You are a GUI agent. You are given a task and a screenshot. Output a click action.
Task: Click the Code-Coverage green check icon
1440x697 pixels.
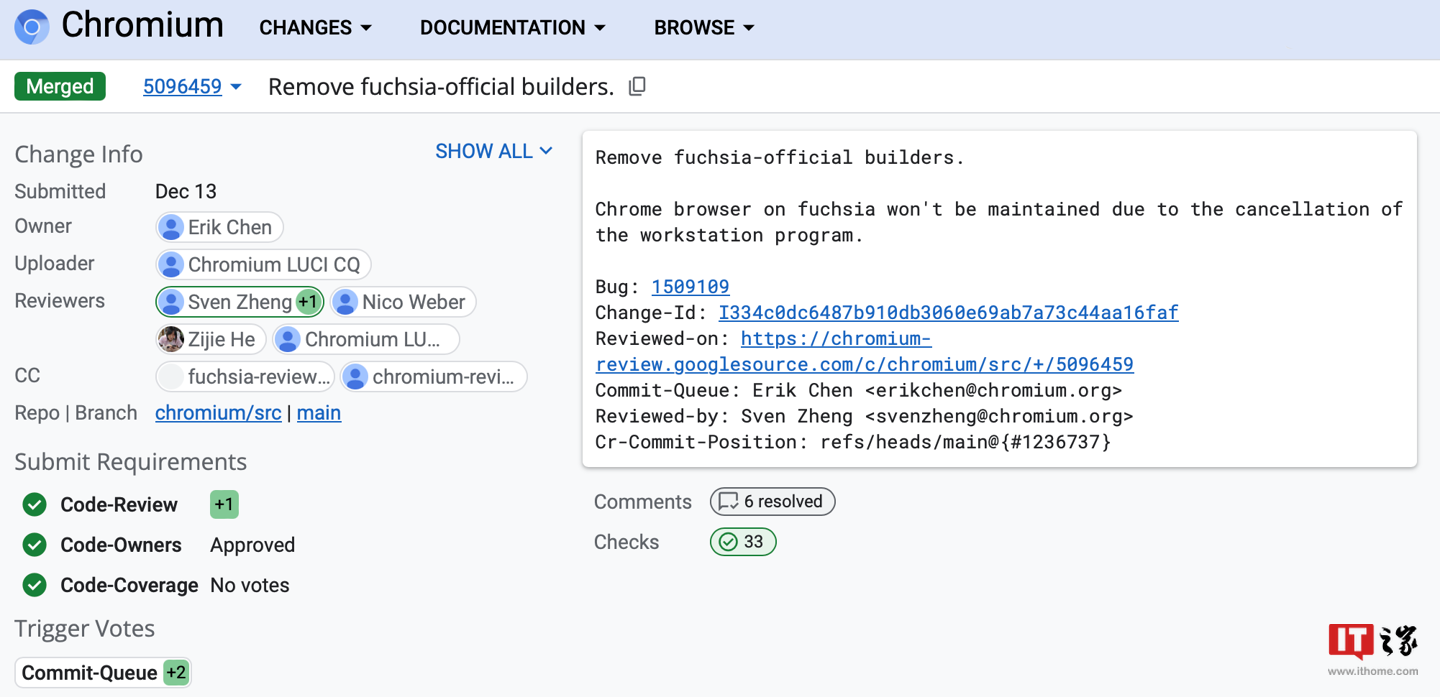[x=35, y=585]
